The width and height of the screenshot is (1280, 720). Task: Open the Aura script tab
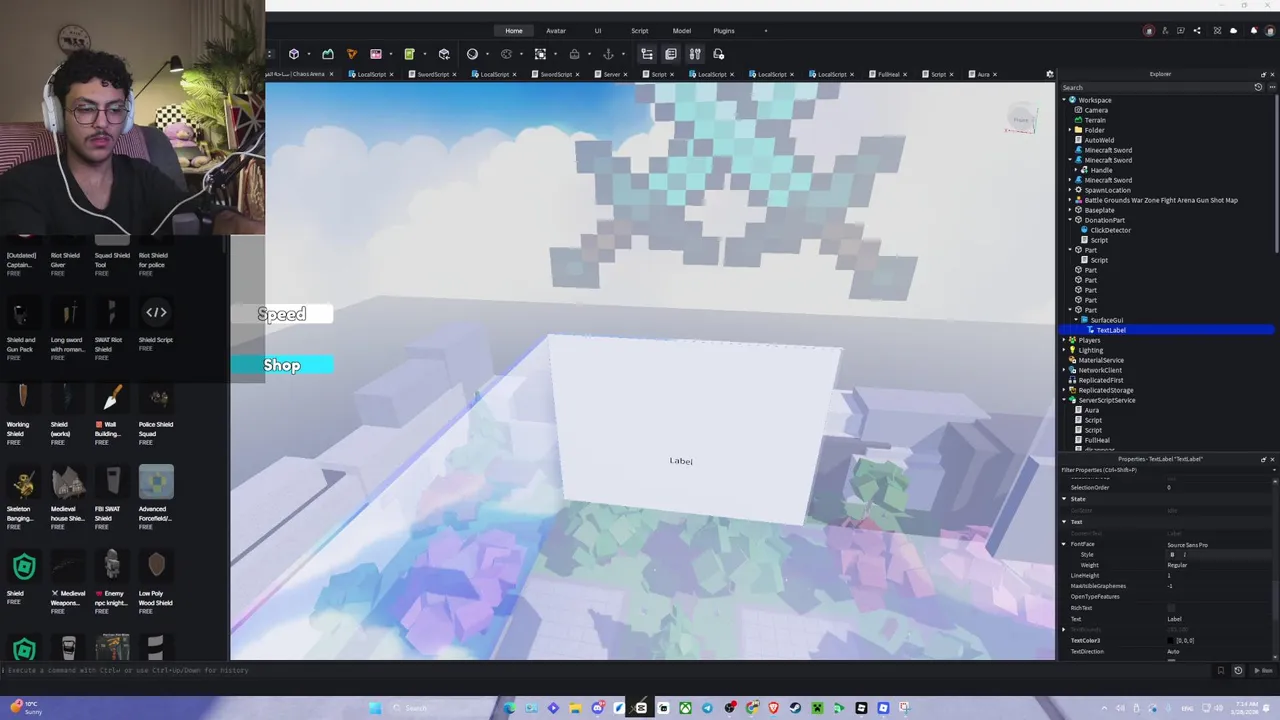(983, 74)
